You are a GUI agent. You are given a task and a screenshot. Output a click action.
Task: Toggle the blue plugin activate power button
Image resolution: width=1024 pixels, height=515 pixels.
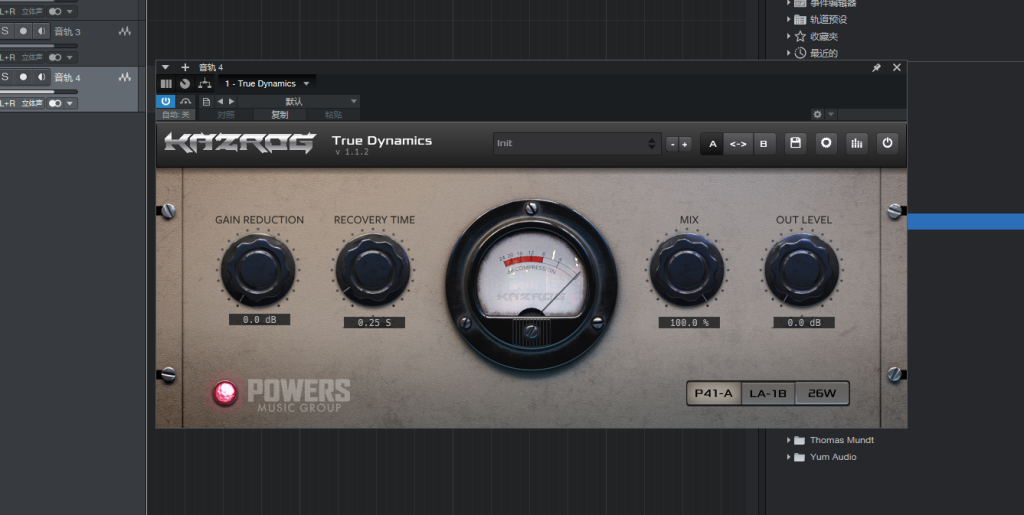[x=165, y=101]
